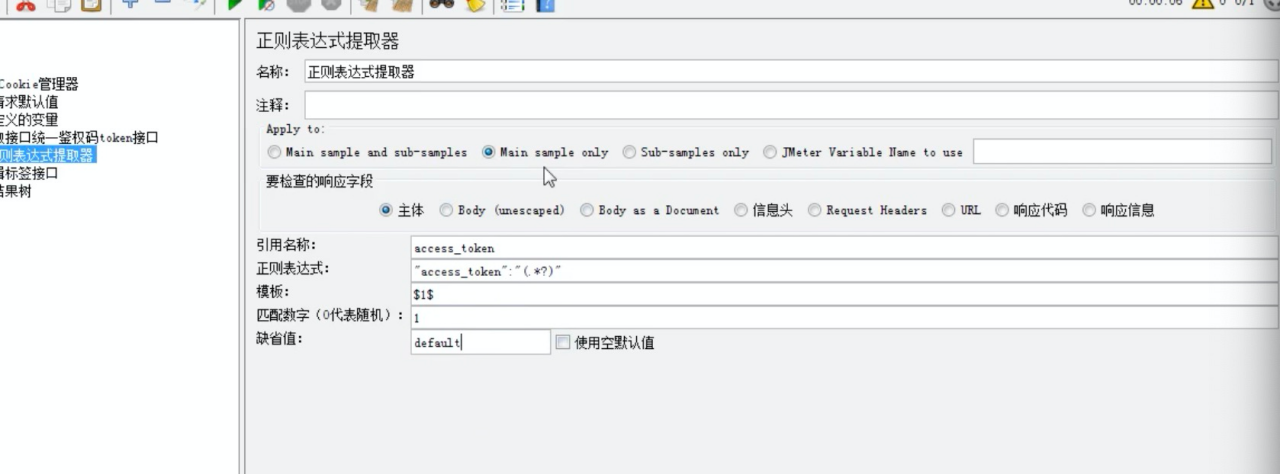Select 'Request Headers' radio option
The height and width of the screenshot is (474, 1280).
click(814, 211)
